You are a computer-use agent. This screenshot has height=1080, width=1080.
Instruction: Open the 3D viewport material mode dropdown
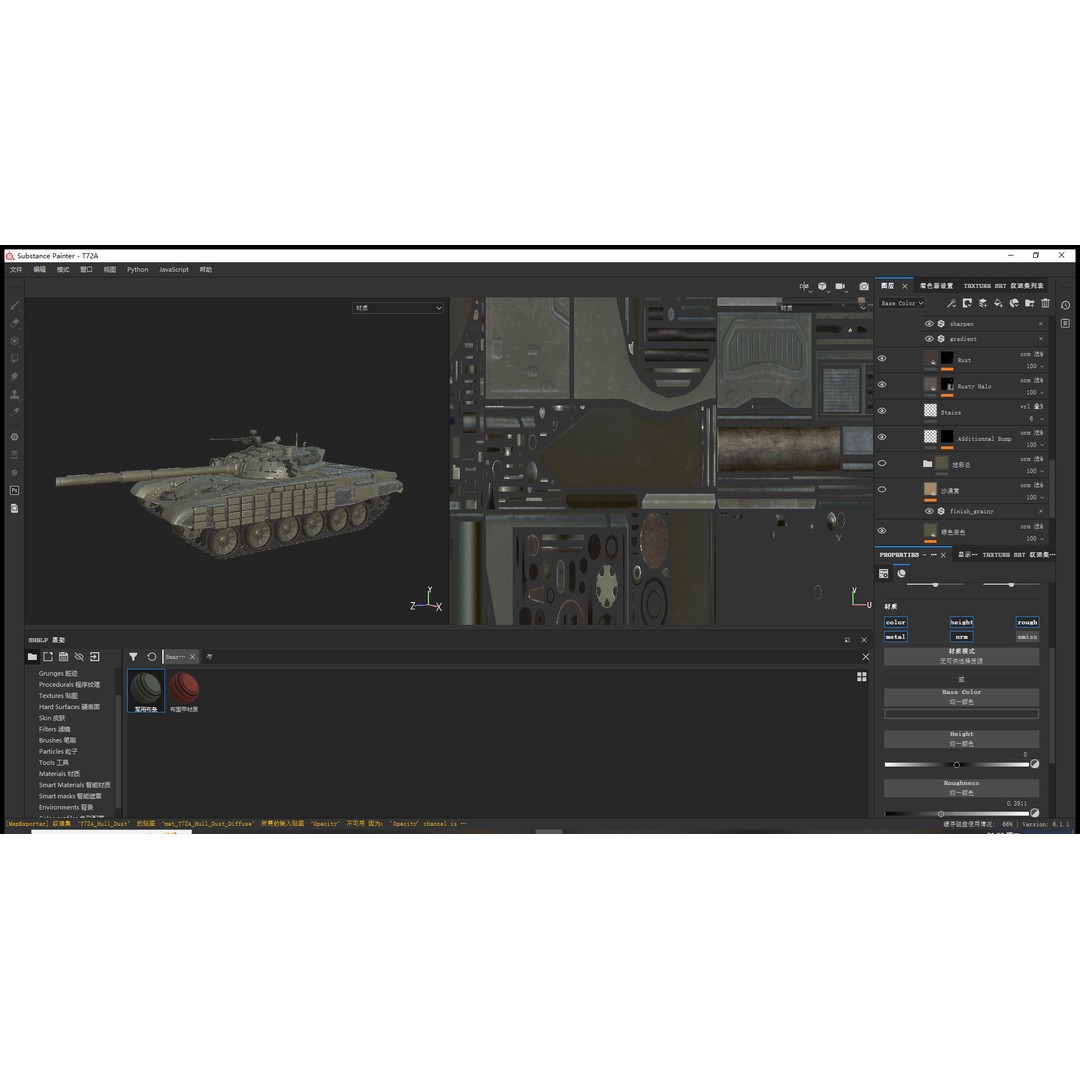[397, 308]
